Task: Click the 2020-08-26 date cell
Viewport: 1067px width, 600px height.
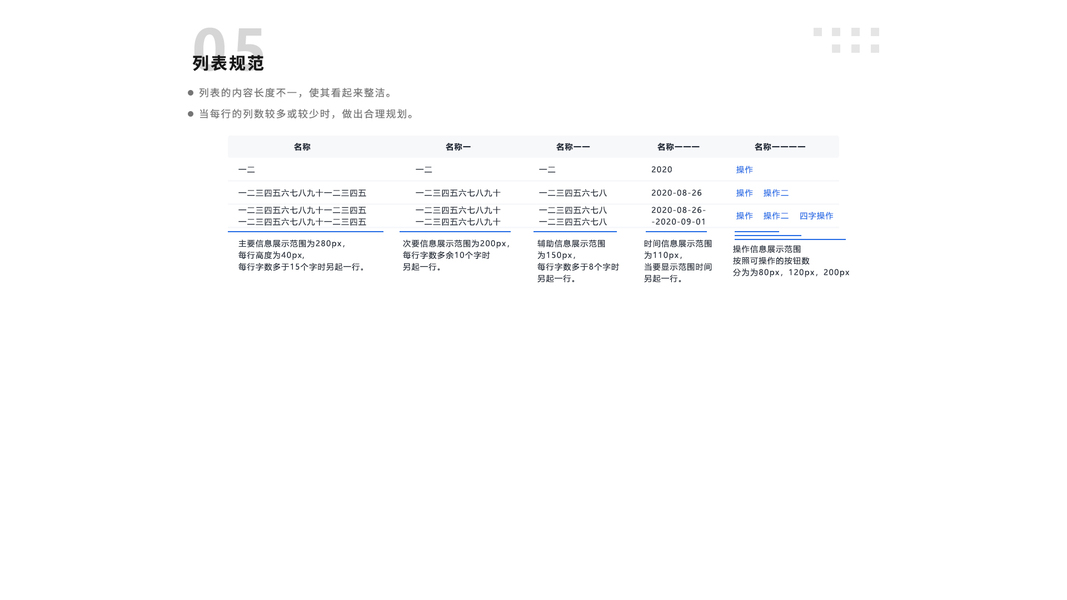Action: (x=676, y=193)
